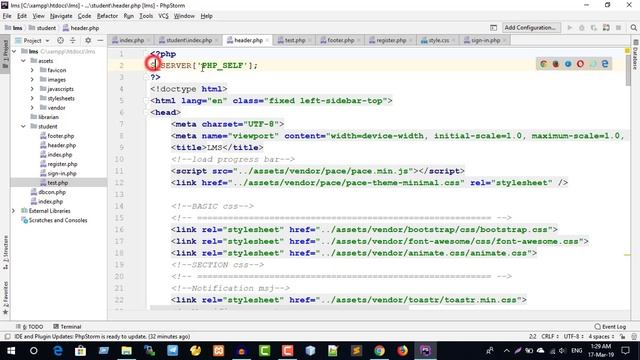Viewport: 640px width, 360px height.
Task: Click the 2:2 cursor position indicator
Action: click(x=533, y=337)
